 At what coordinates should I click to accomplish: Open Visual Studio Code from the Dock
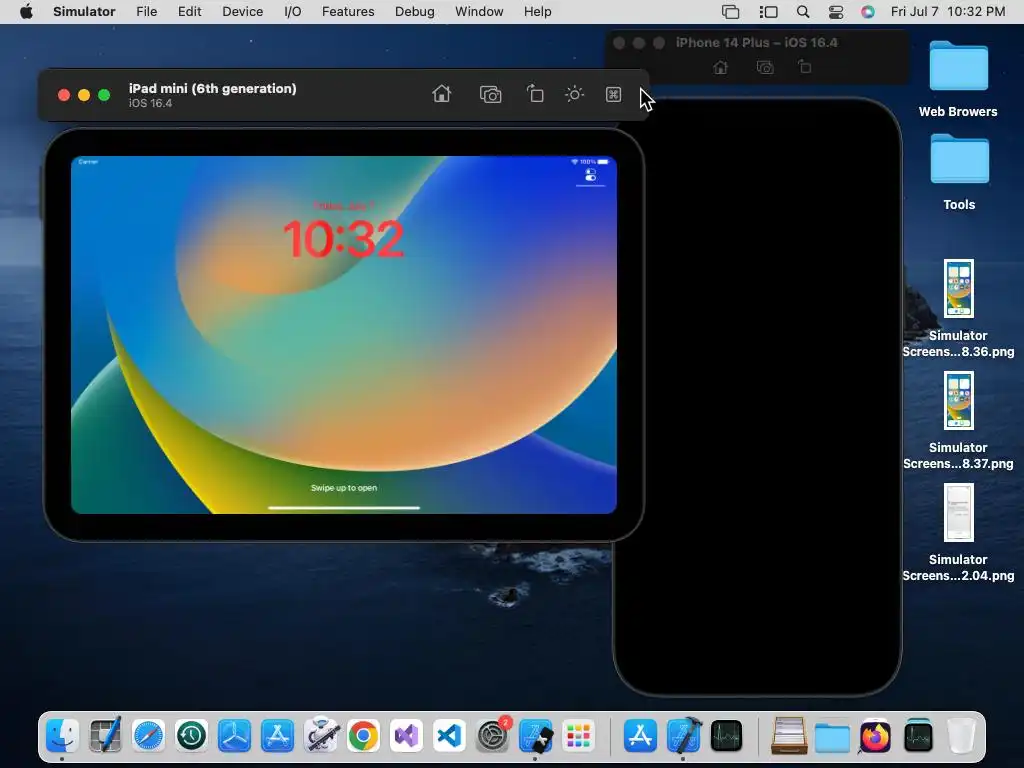click(449, 736)
